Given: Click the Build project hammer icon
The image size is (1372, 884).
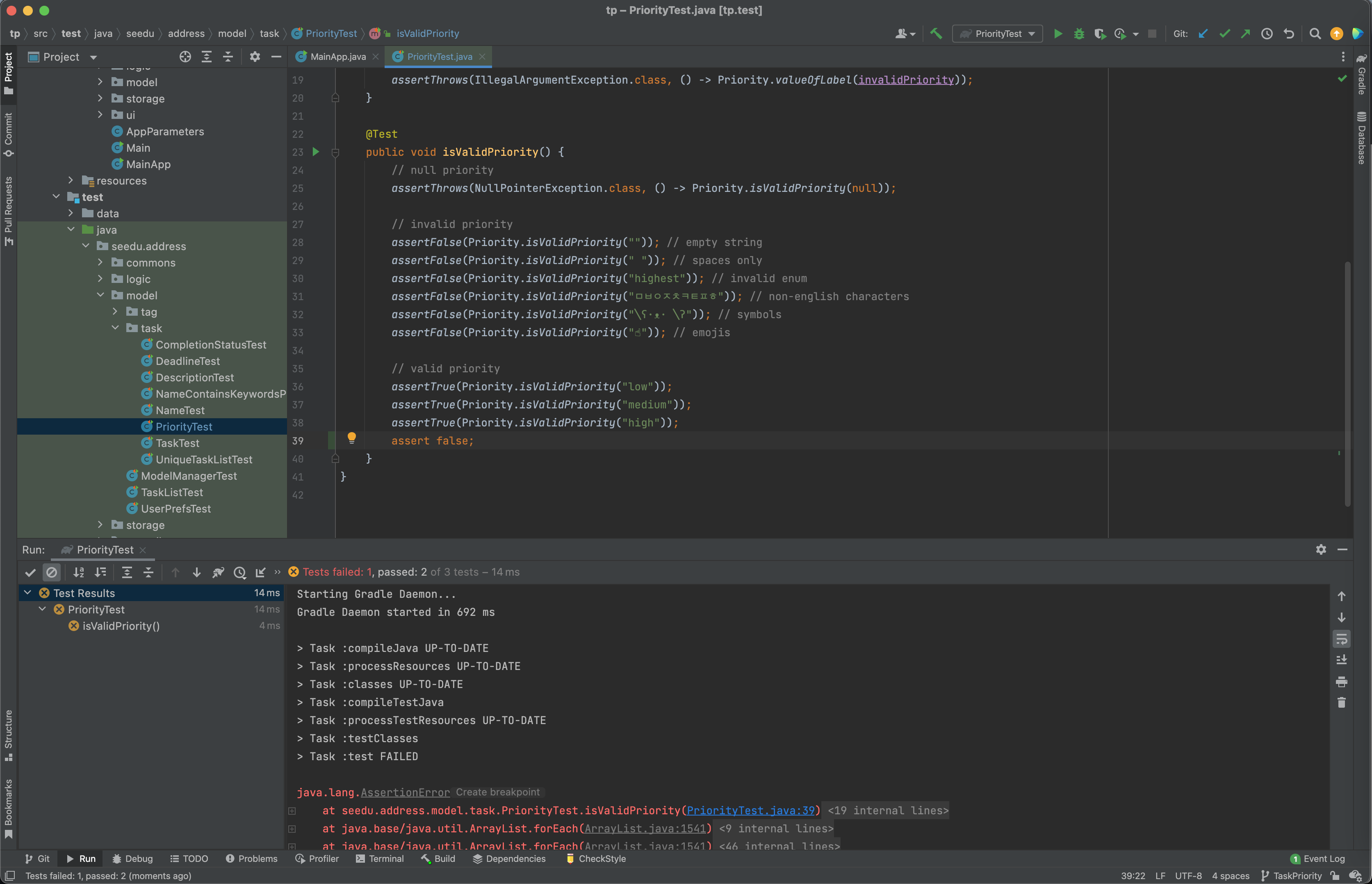Looking at the screenshot, I should click(x=936, y=34).
